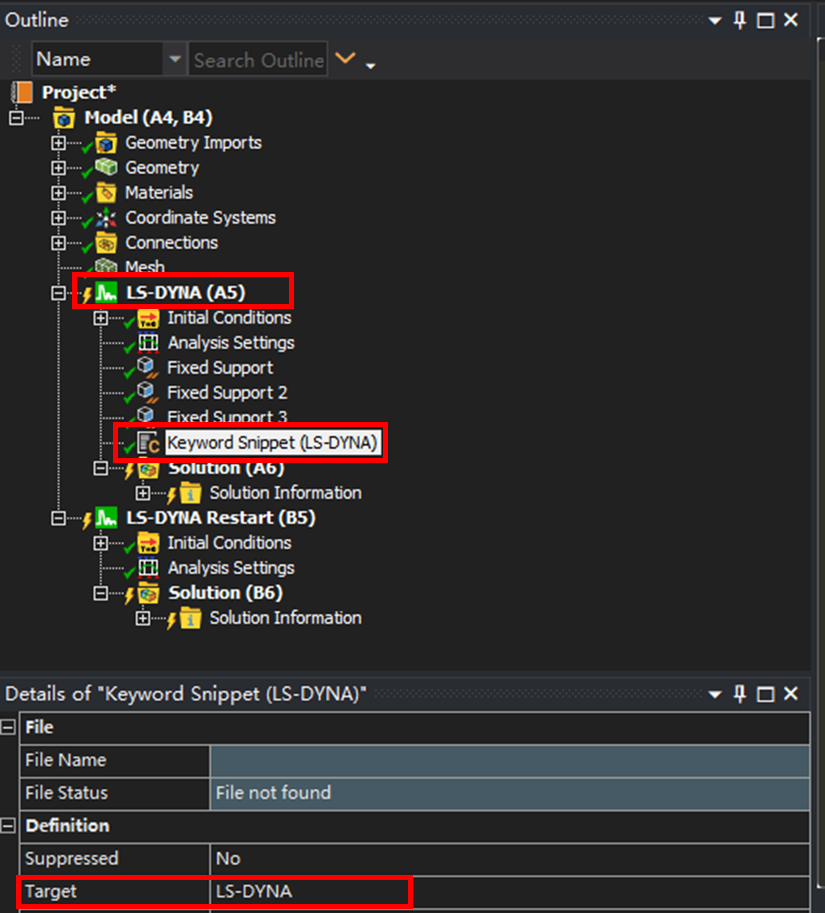Click the Coordinate Systems axes icon

point(106,218)
